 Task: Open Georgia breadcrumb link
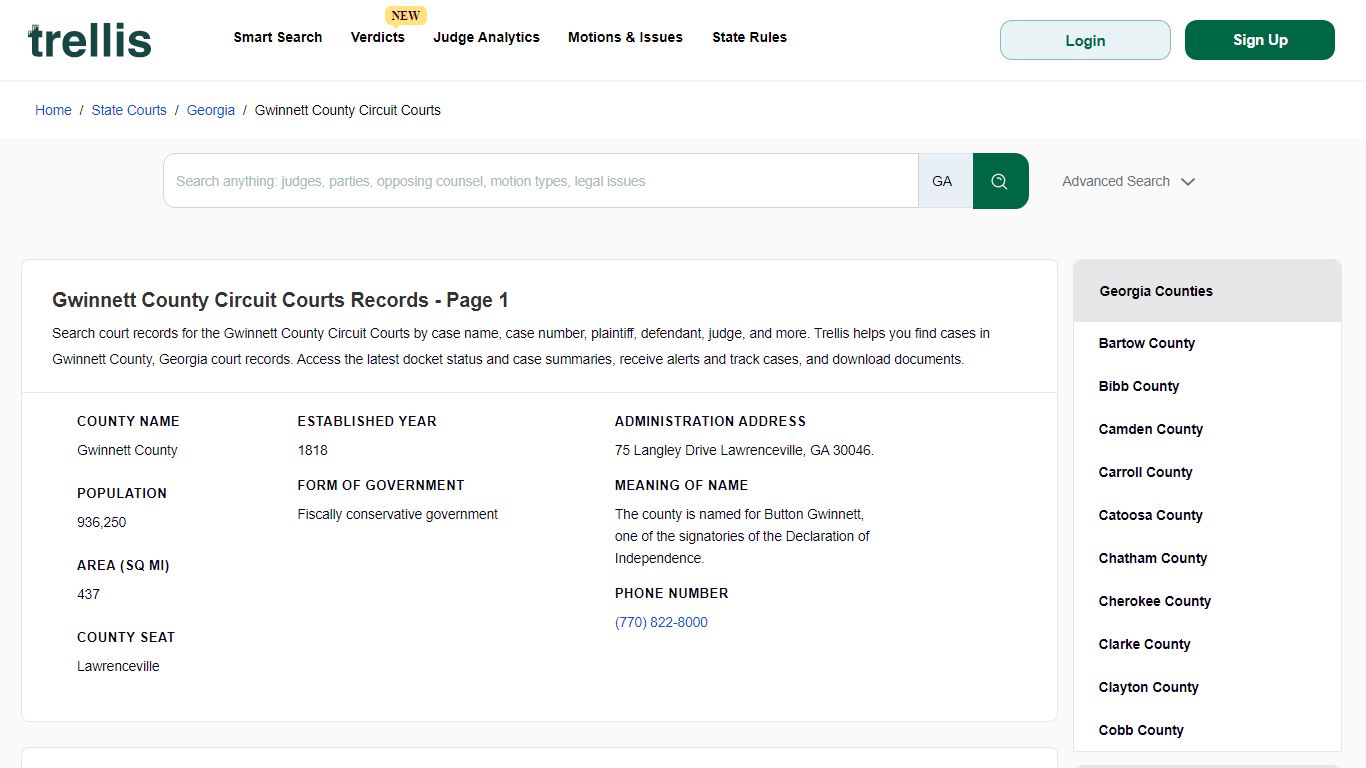click(x=211, y=110)
